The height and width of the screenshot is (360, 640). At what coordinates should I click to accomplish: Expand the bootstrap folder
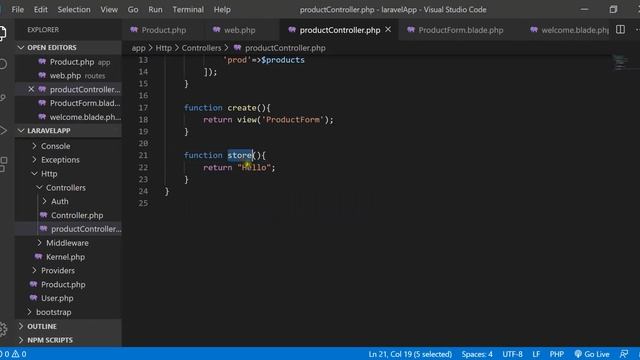click(53, 312)
